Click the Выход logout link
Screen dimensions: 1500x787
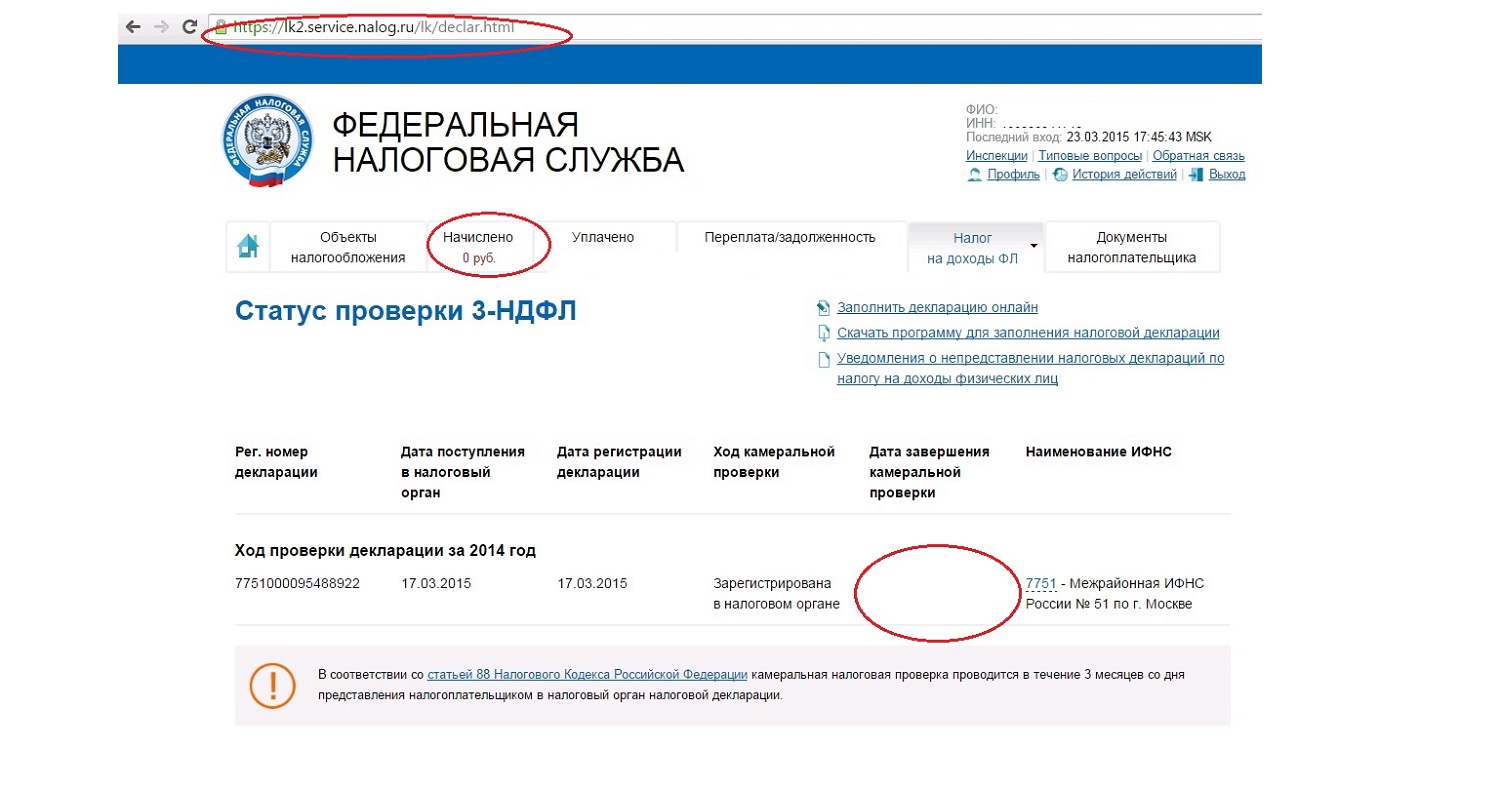point(1227,175)
